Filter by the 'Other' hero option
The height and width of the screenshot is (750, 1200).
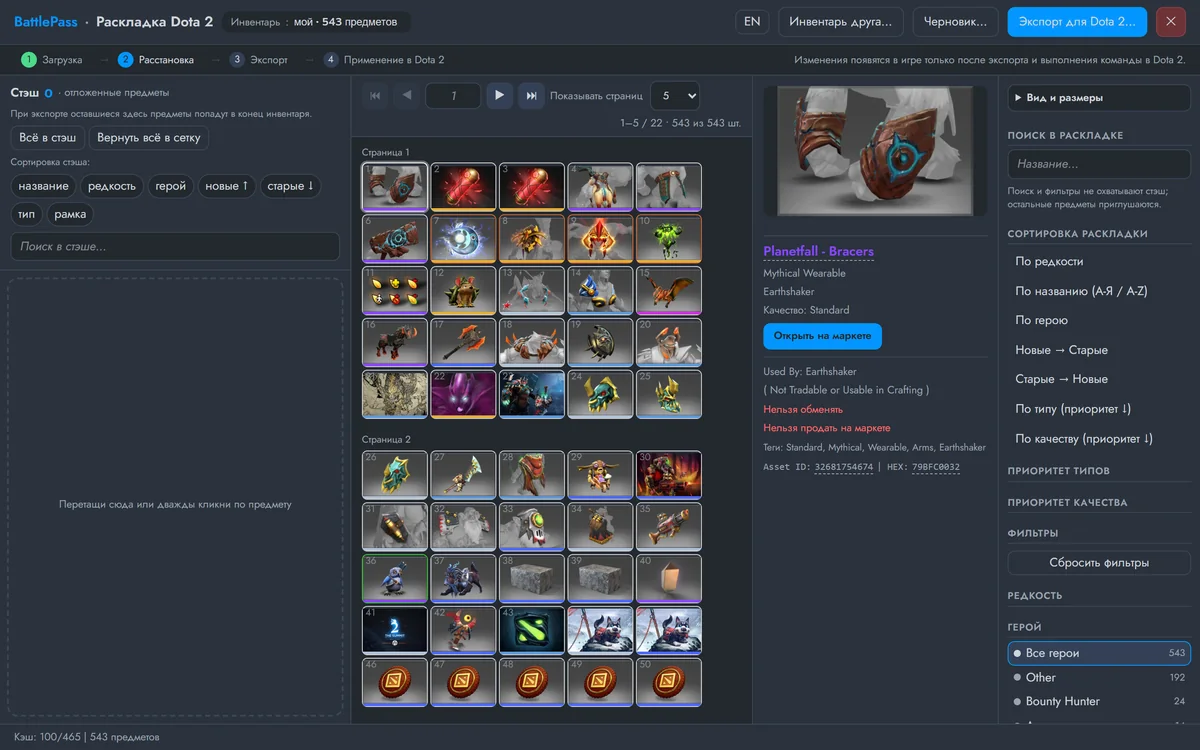(x=1099, y=677)
